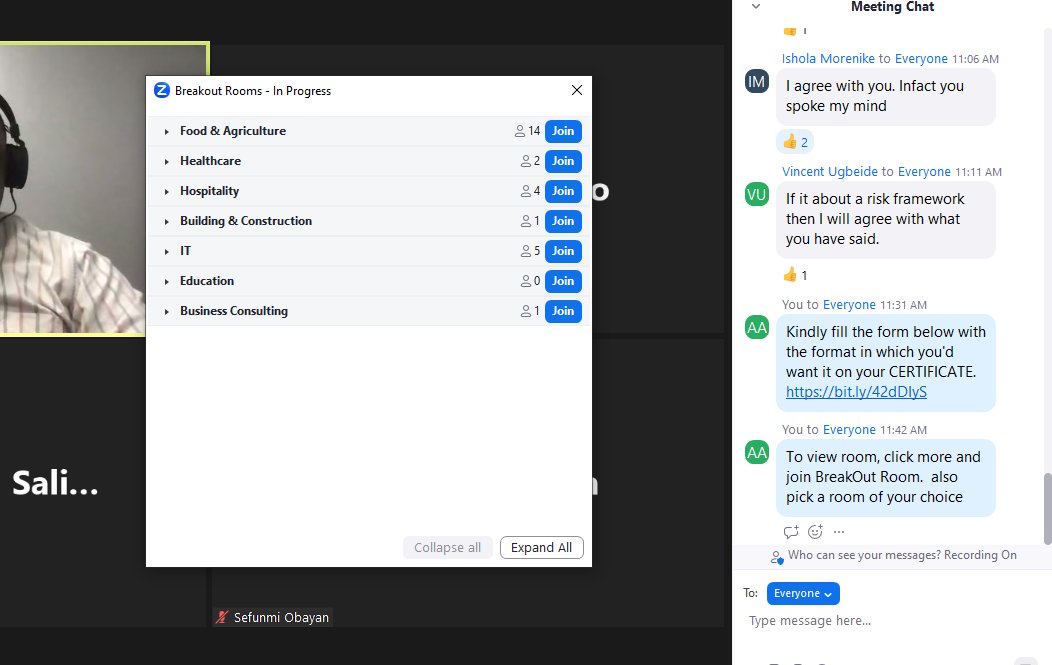The height and width of the screenshot is (665, 1052).
Task: Expand the Healthcare breakout room
Action: [x=166, y=162]
